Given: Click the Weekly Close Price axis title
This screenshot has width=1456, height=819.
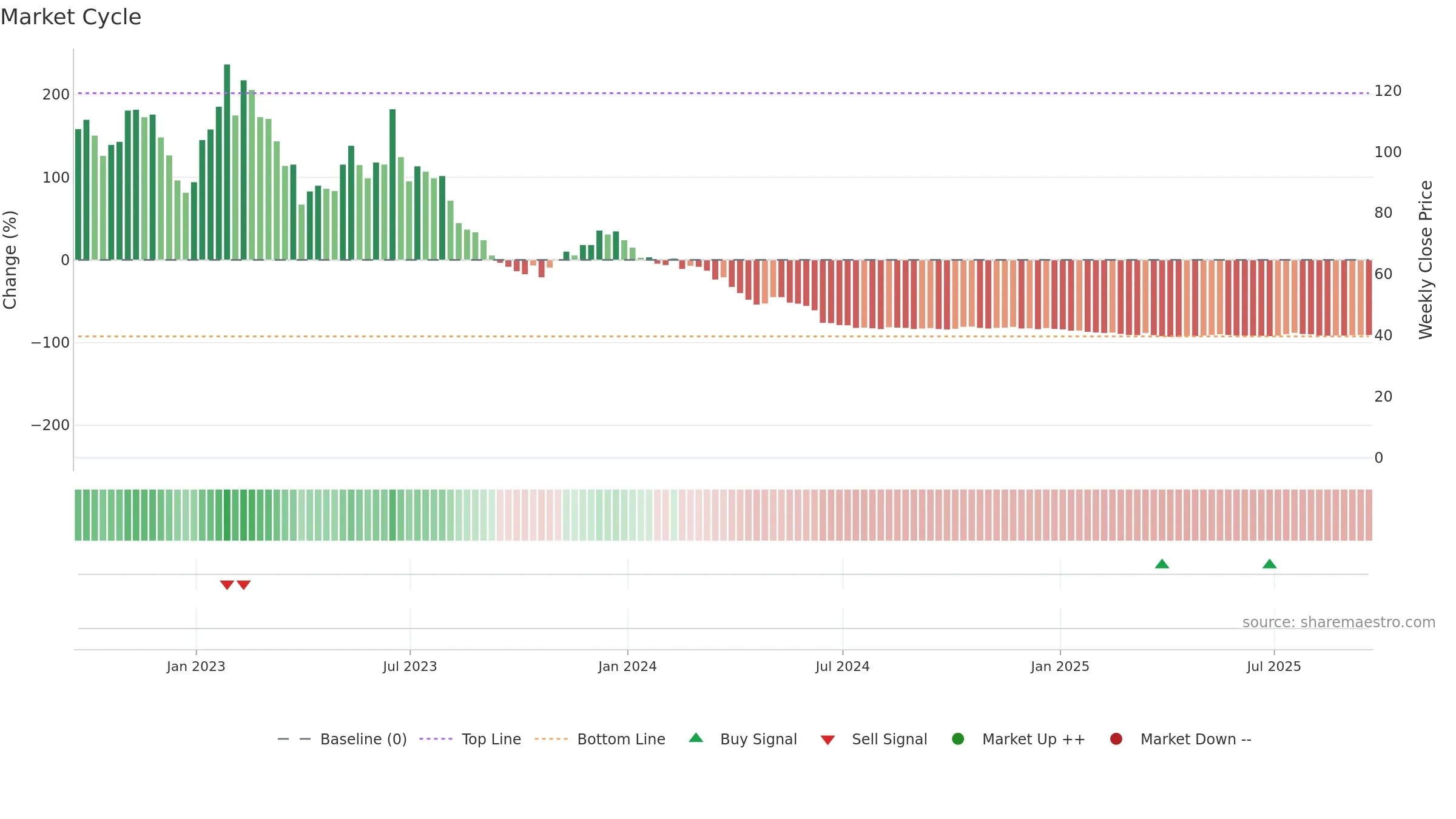Looking at the screenshot, I should [x=1426, y=260].
